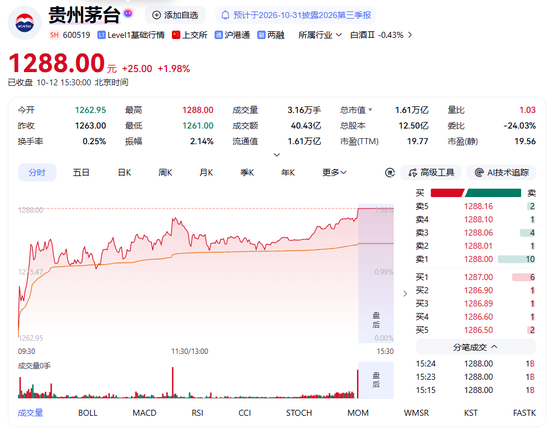Click the 市盈(TTM) value 19.77
This screenshot has height=429, width=550.
click(417, 141)
